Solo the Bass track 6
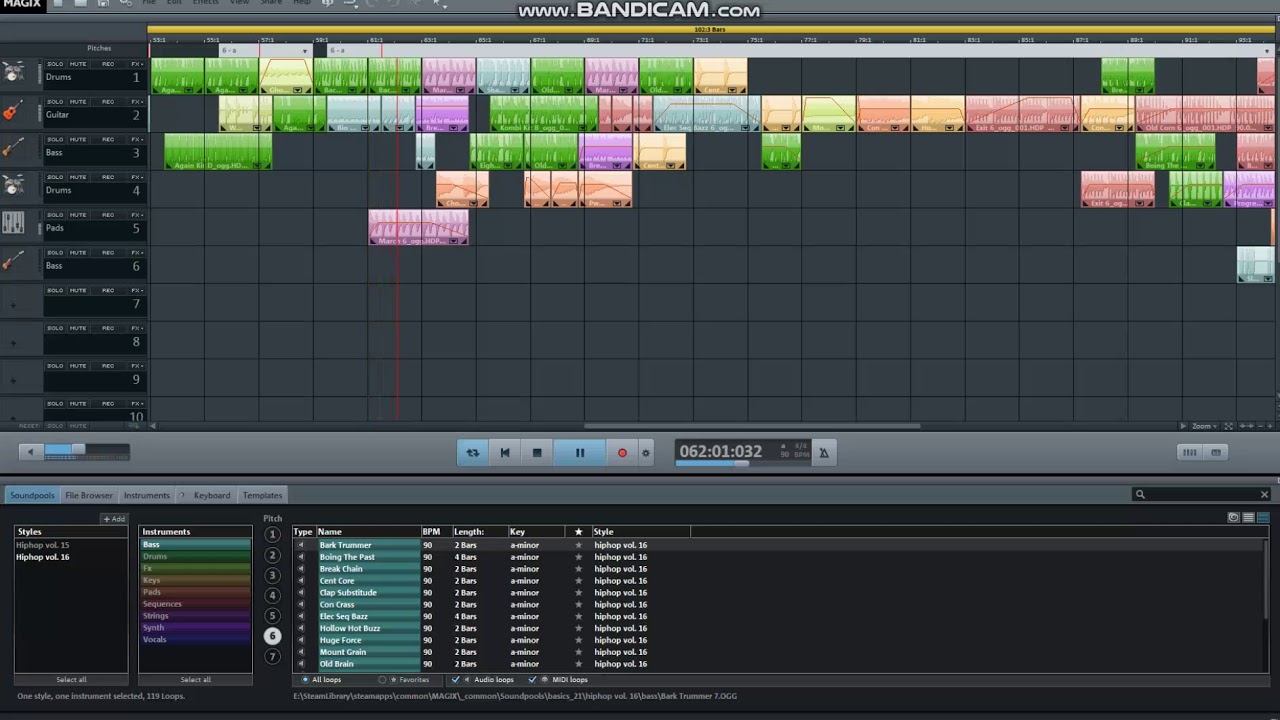1280x720 pixels. pyautogui.click(x=55, y=253)
